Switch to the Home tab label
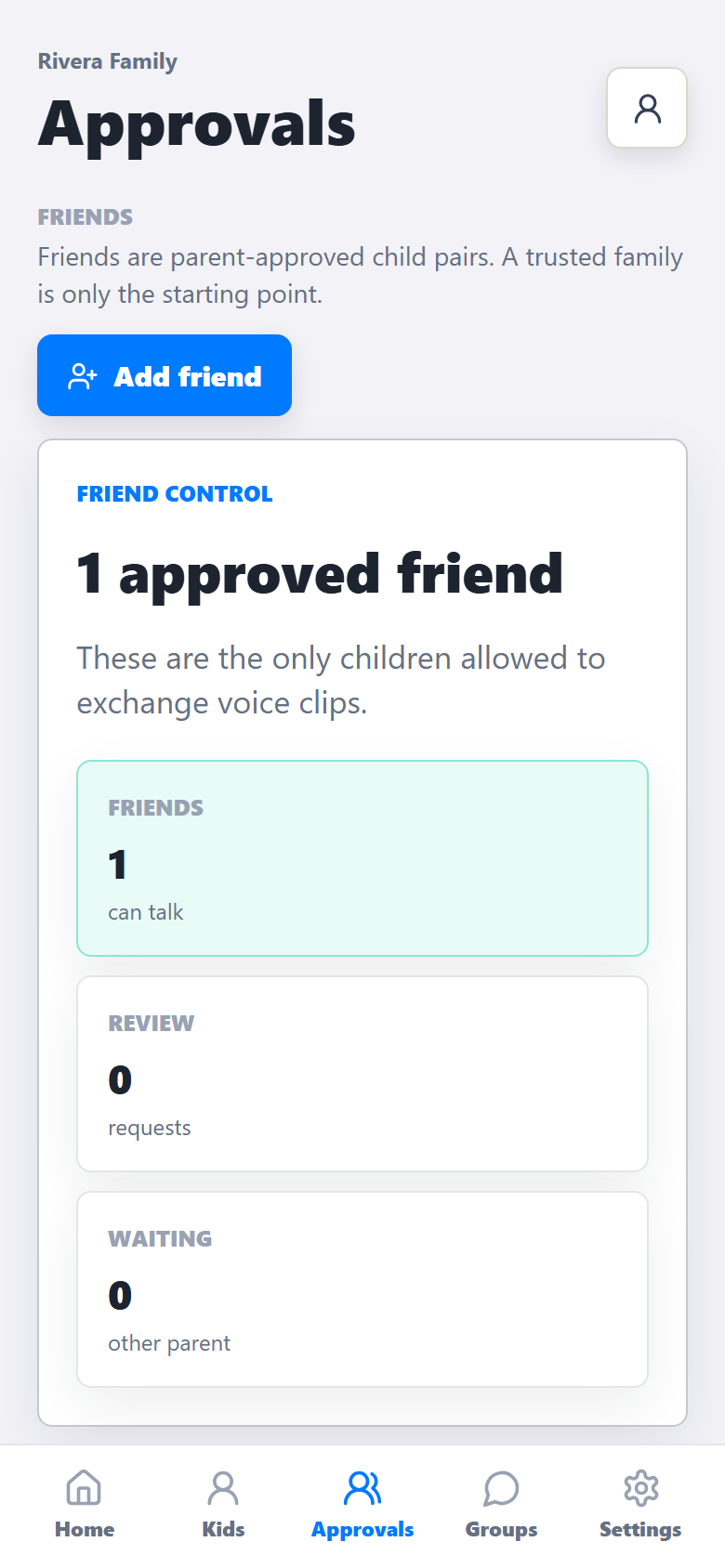This screenshot has width=725, height=1568. [85, 1529]
